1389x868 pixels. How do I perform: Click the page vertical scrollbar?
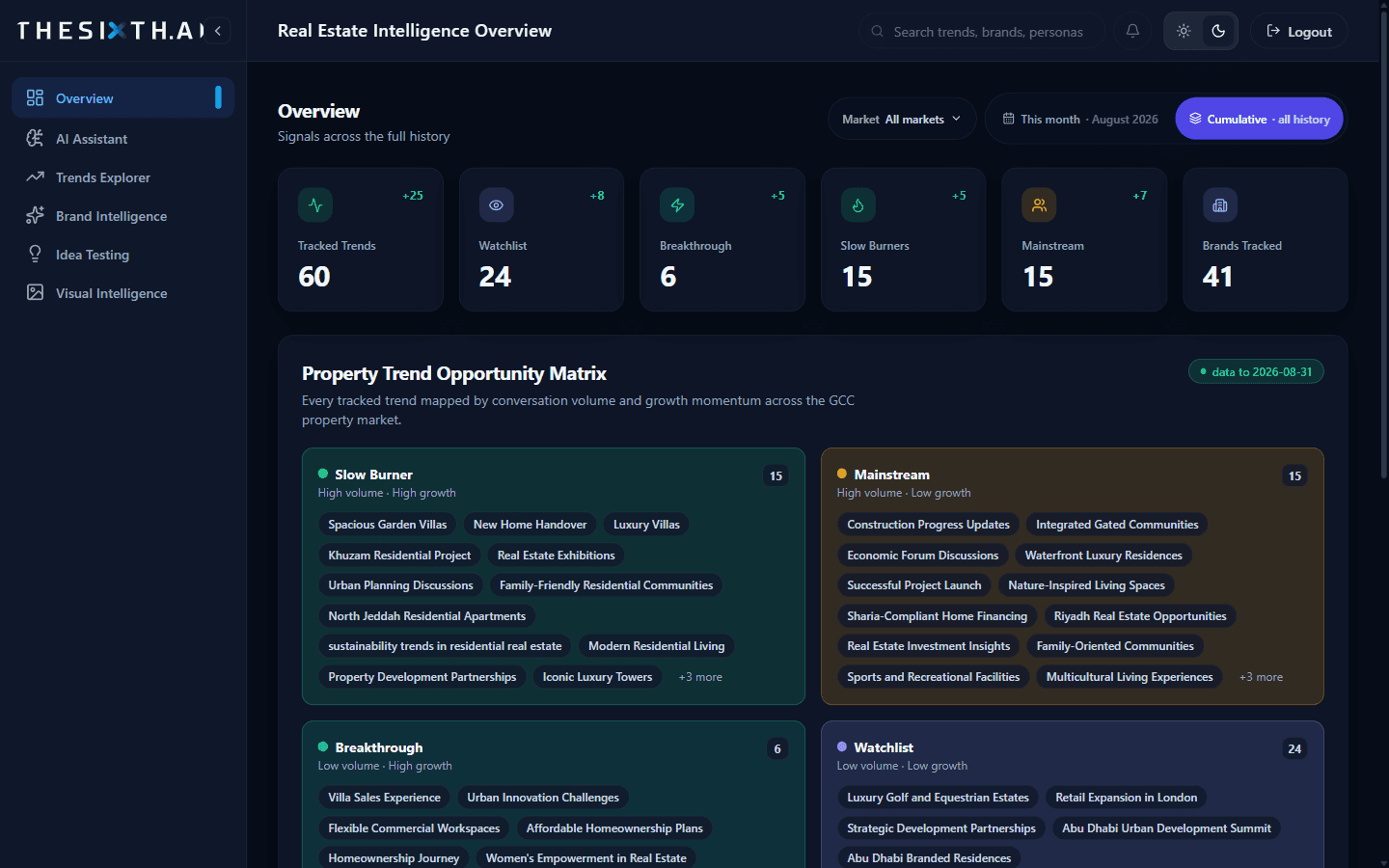click(1384, 246)
